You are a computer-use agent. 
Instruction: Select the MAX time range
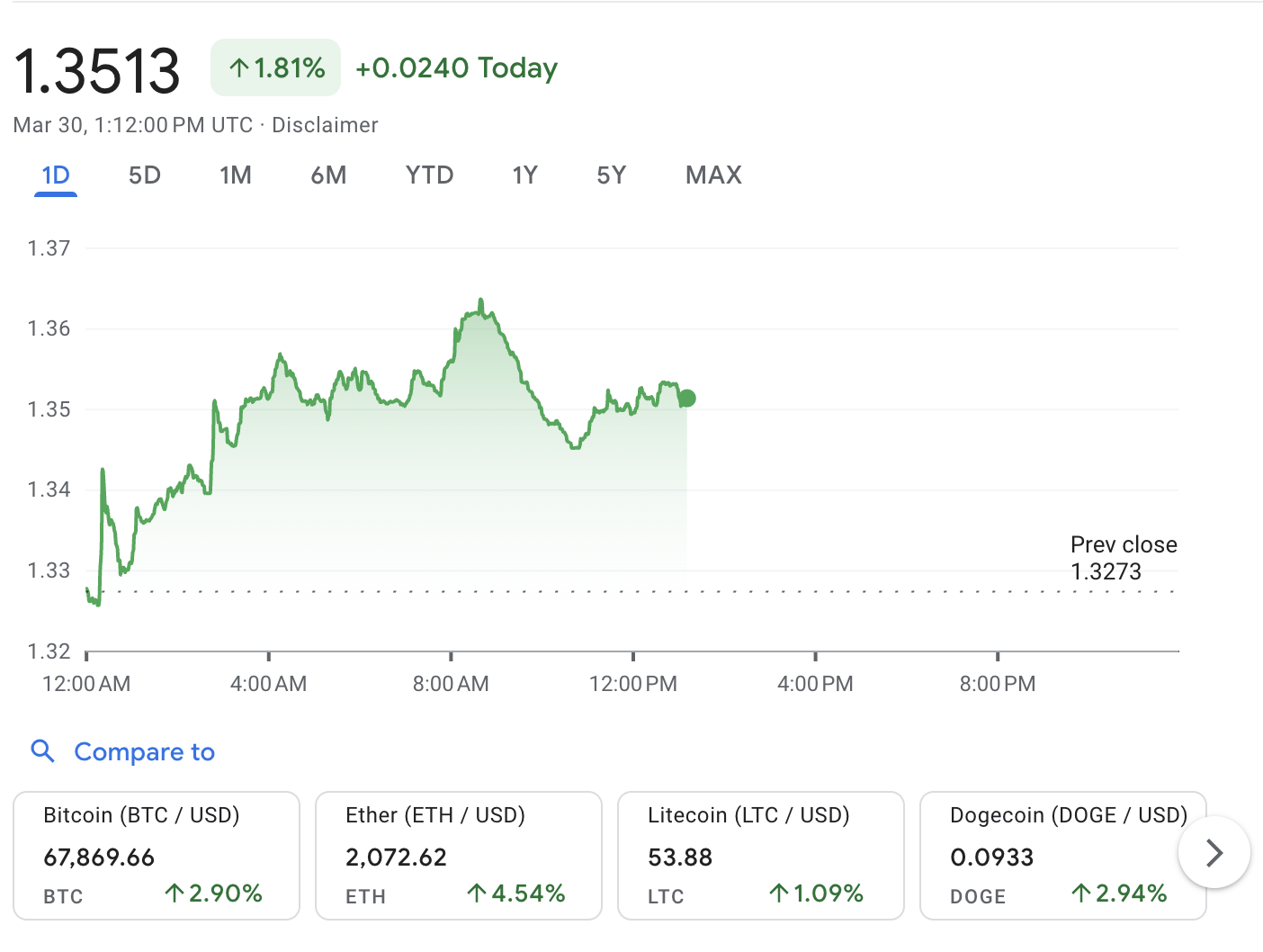tap(713, 175)
